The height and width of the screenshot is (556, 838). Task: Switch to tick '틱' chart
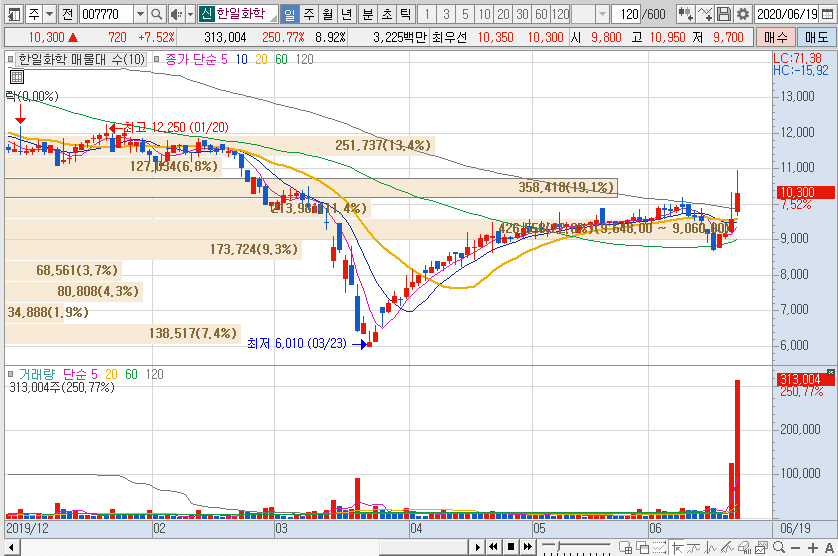pos(406,14)
